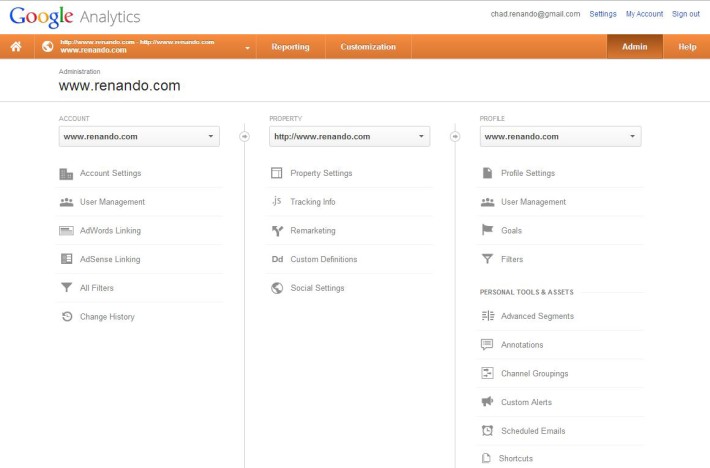The image size is (710, 468).
Task: Open Custom Alerts link
Action: tap(527, 402)
